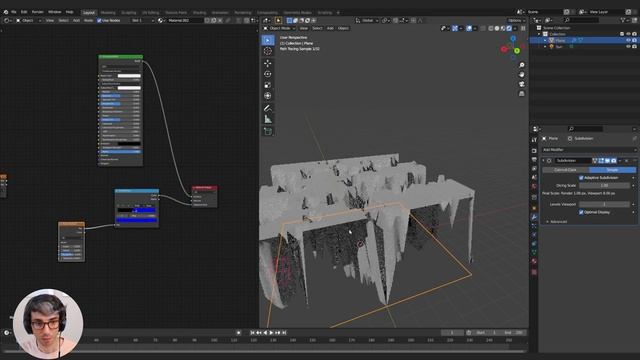The image size is (640, 360).
Task: Open the Window menu
Action: pos(55,12)
